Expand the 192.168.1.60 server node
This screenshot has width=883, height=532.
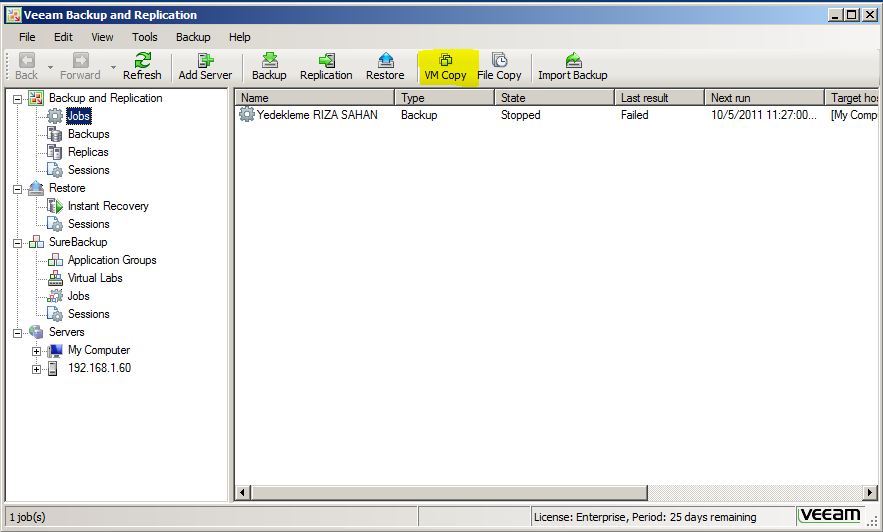coord(37,369)
